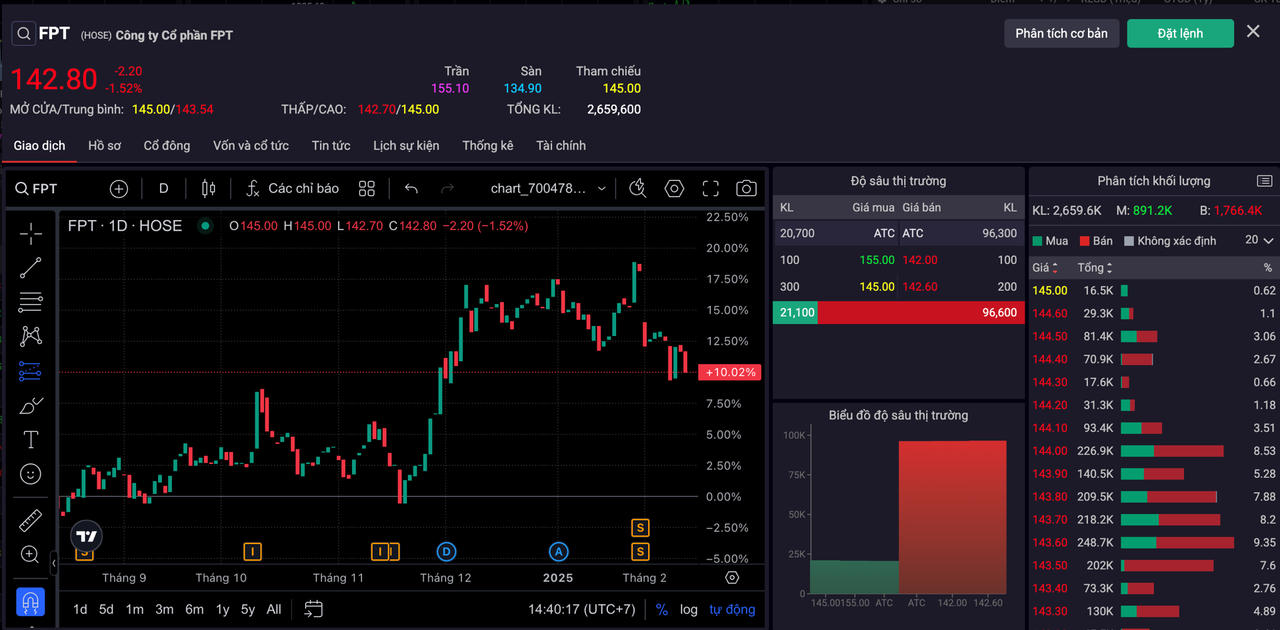Toggle logarithmic scale with log
Image resolution: width=1280 pixels, height=630 pixels.
pyautogui.click(x=689, y=609)
